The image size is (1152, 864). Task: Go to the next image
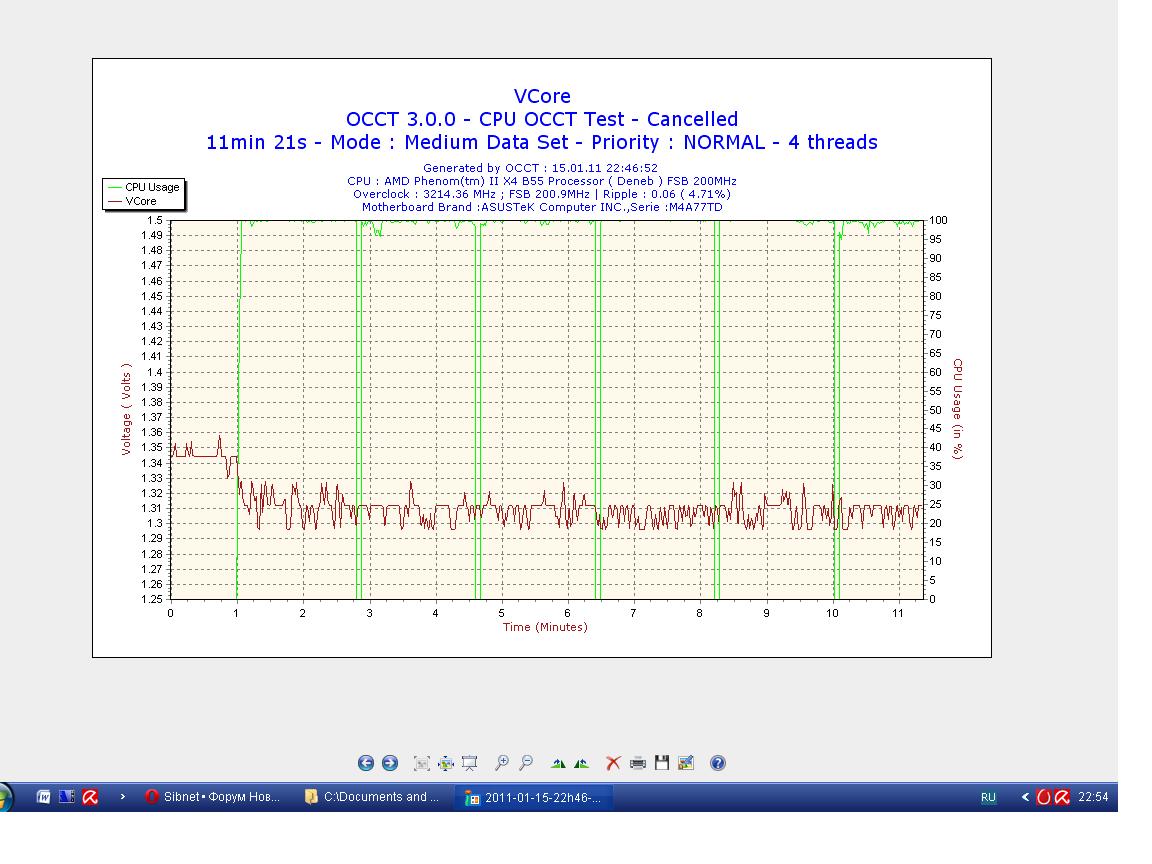[390, 763]
